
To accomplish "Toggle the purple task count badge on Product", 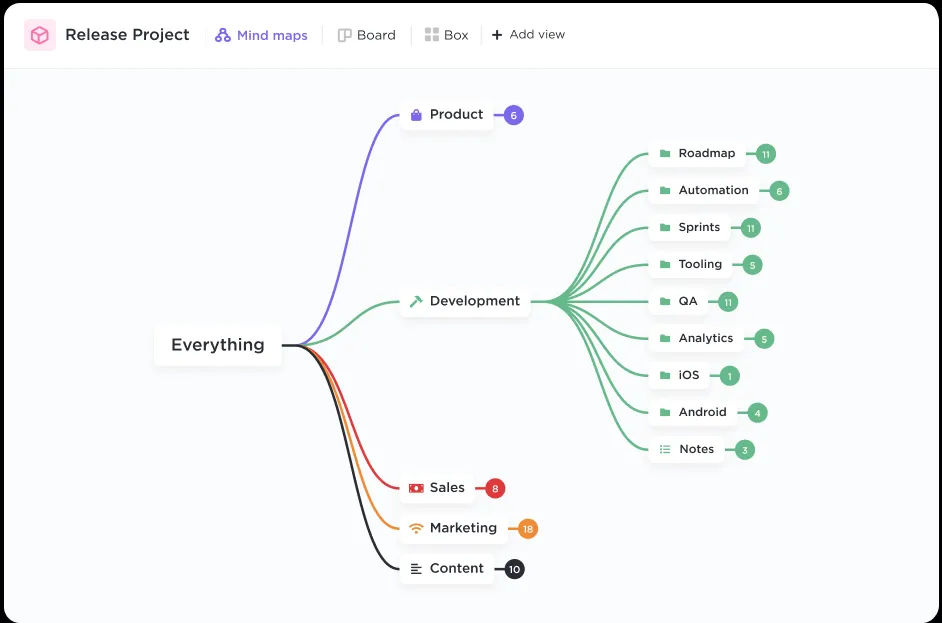I will point(512,115).
